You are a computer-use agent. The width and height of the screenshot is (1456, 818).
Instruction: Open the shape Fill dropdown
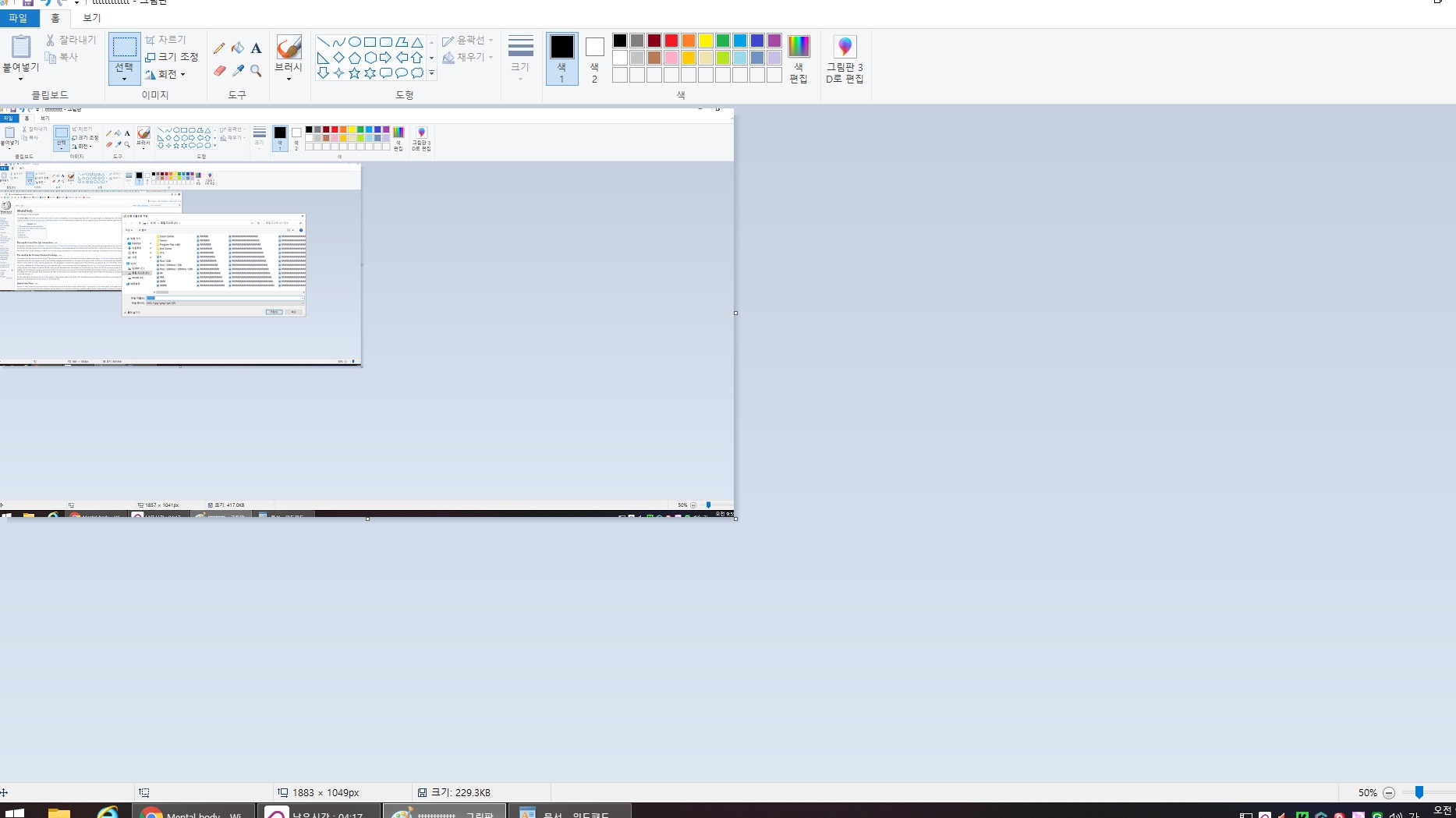[x=468, y=58]
